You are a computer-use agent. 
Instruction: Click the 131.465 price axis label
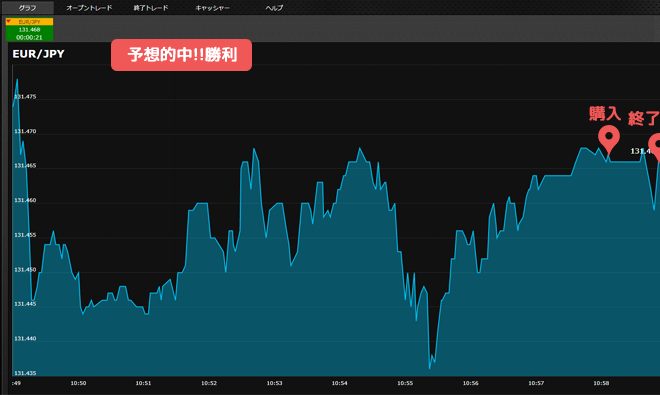(x=25, y=165)
